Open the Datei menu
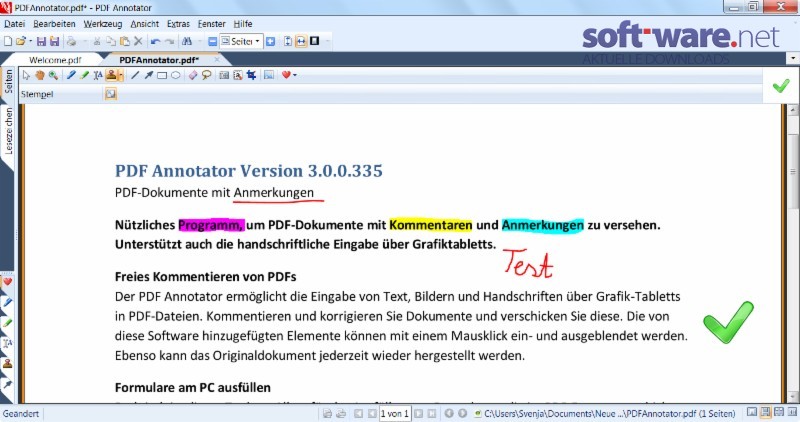This screenshot has width=800, height=422. [x=14, y=23]
